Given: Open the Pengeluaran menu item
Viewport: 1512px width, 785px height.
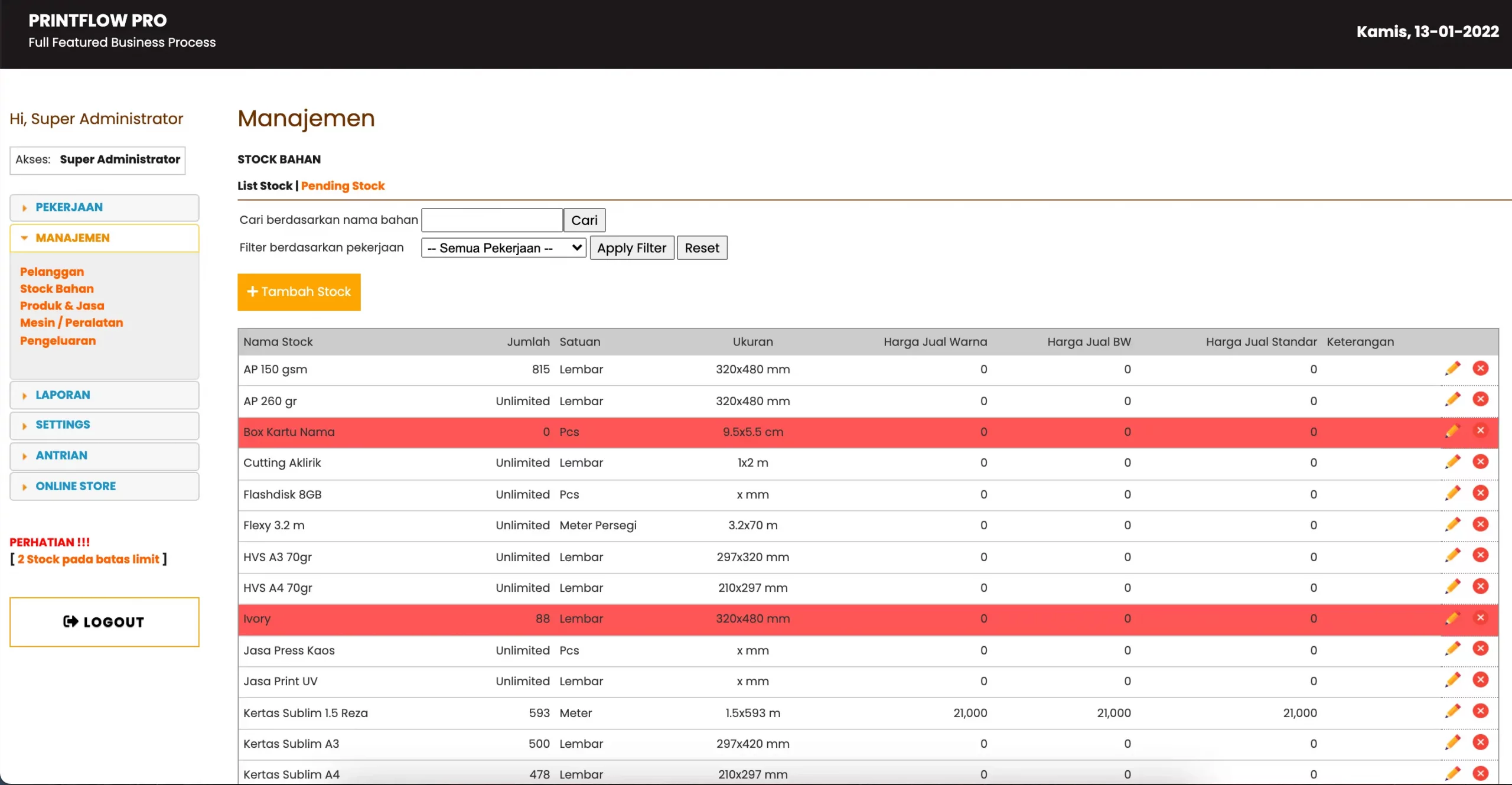Looking at the screenshot, I should pos(58,341).
